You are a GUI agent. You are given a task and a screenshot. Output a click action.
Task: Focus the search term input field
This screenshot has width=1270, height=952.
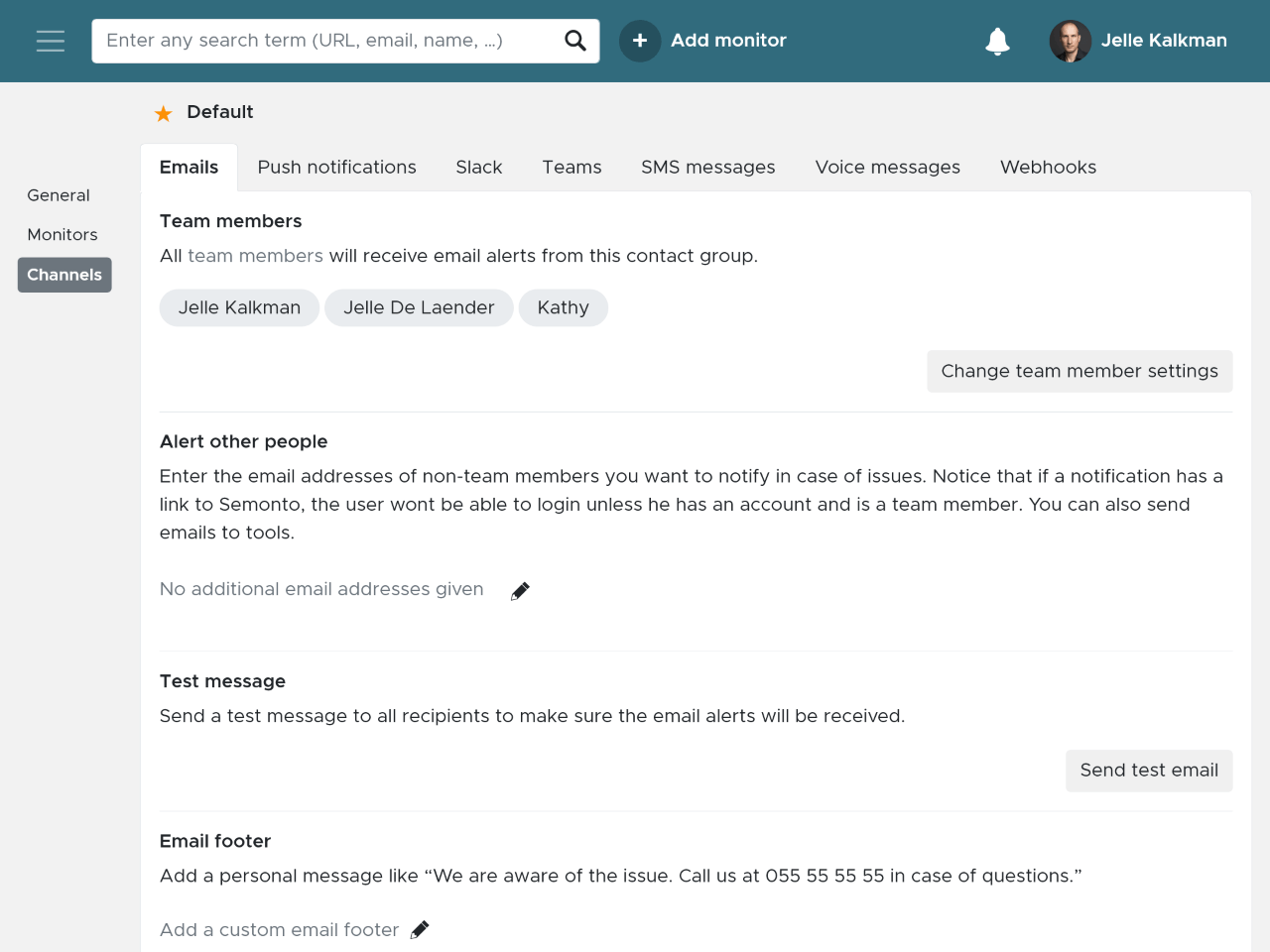[329, 41]
